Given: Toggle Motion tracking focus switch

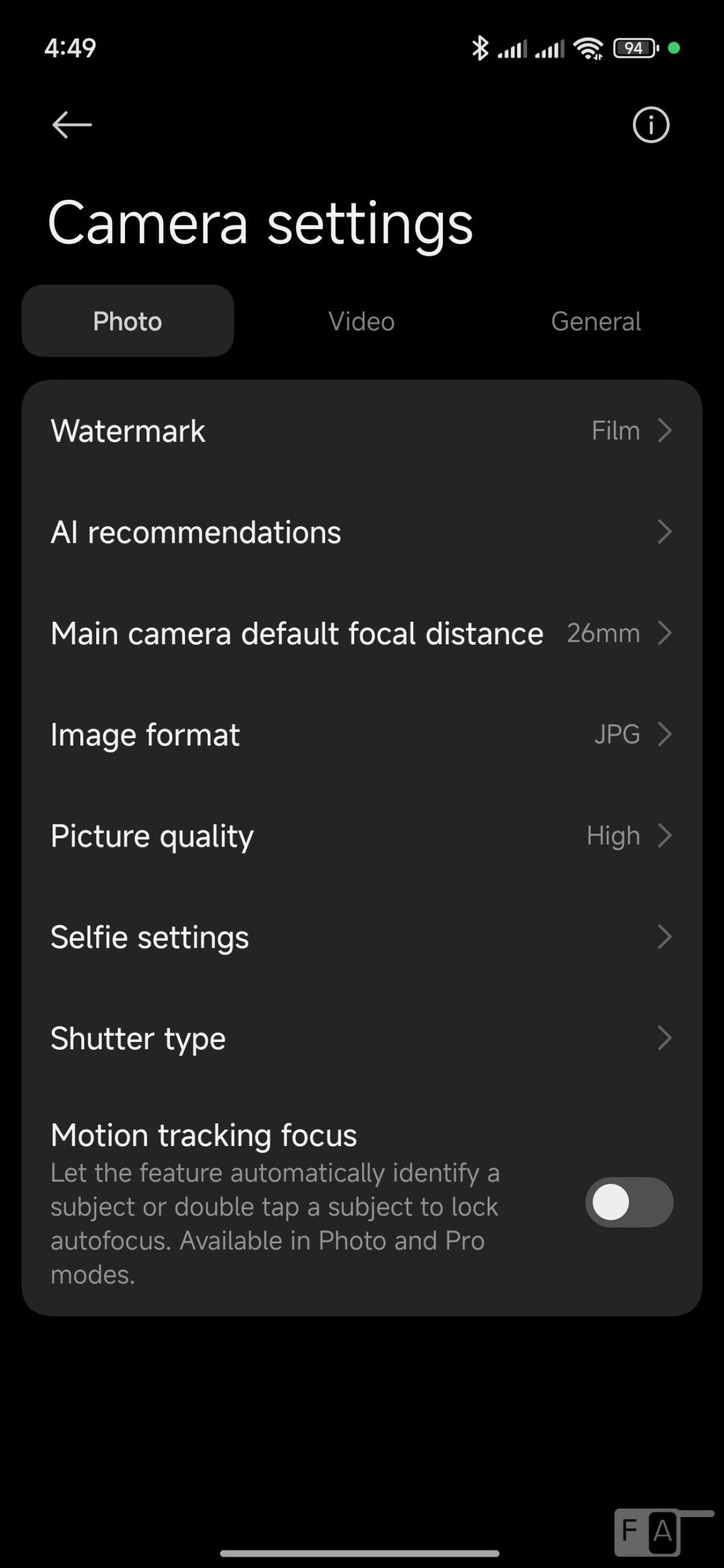Looking at the screenshot, I should [x=629, y=1202].
